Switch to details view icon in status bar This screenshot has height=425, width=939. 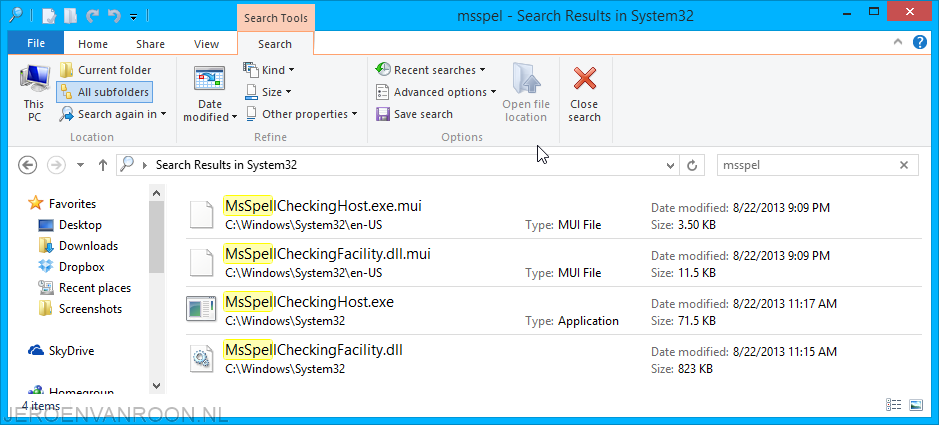point(893,405)
